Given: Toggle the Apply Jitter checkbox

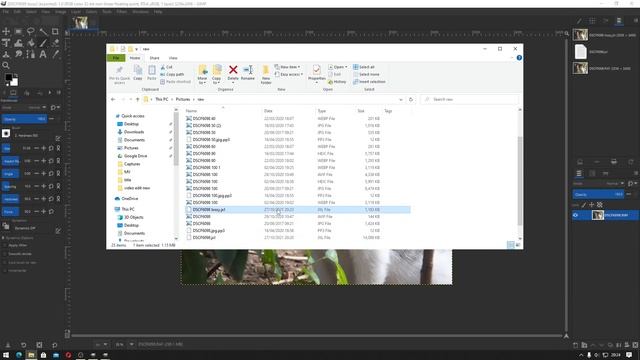Looking at the screenshot, I should click(6, 246).
